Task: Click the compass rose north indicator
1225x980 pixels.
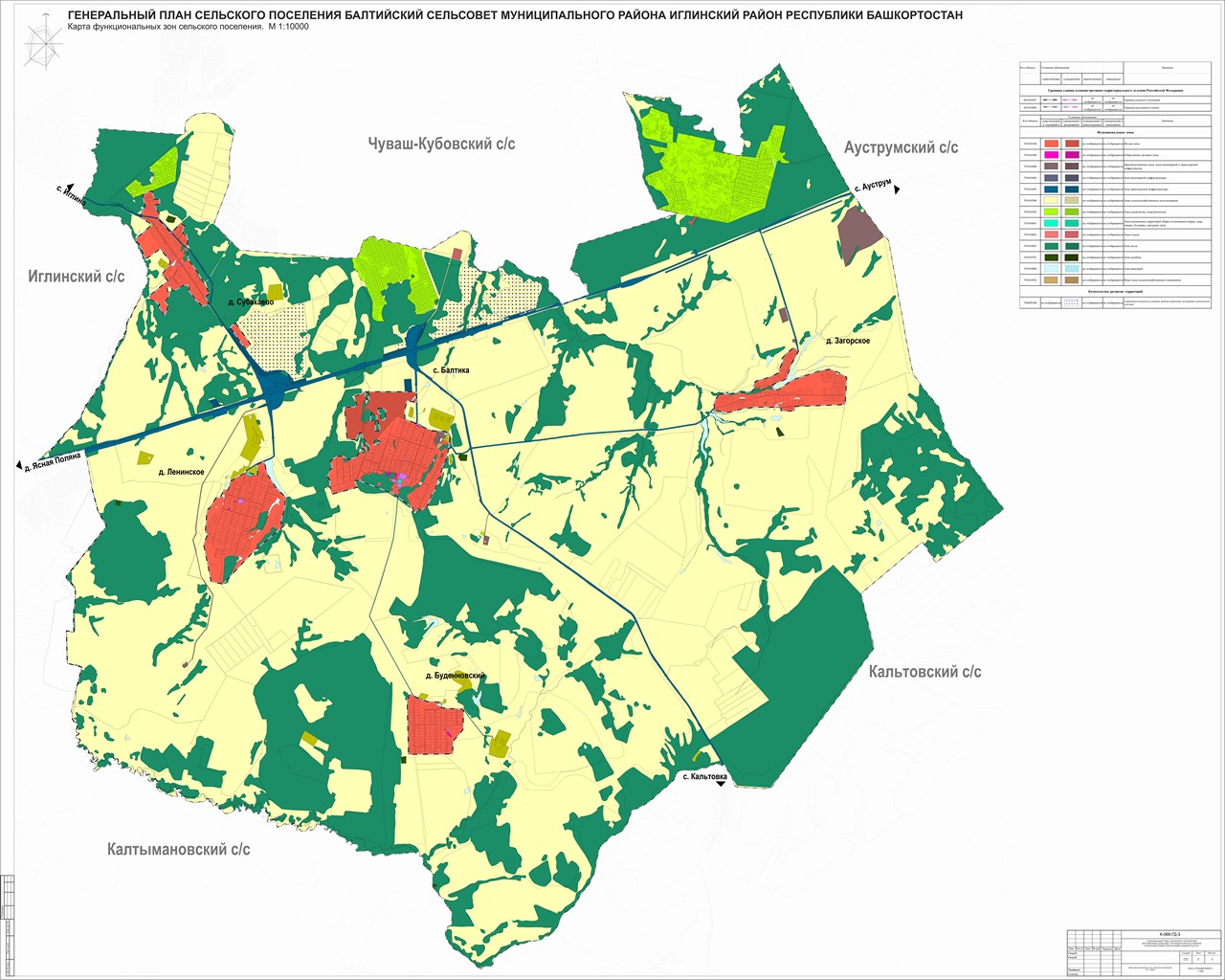Action: pyautogui.click(x=41, y=46)
